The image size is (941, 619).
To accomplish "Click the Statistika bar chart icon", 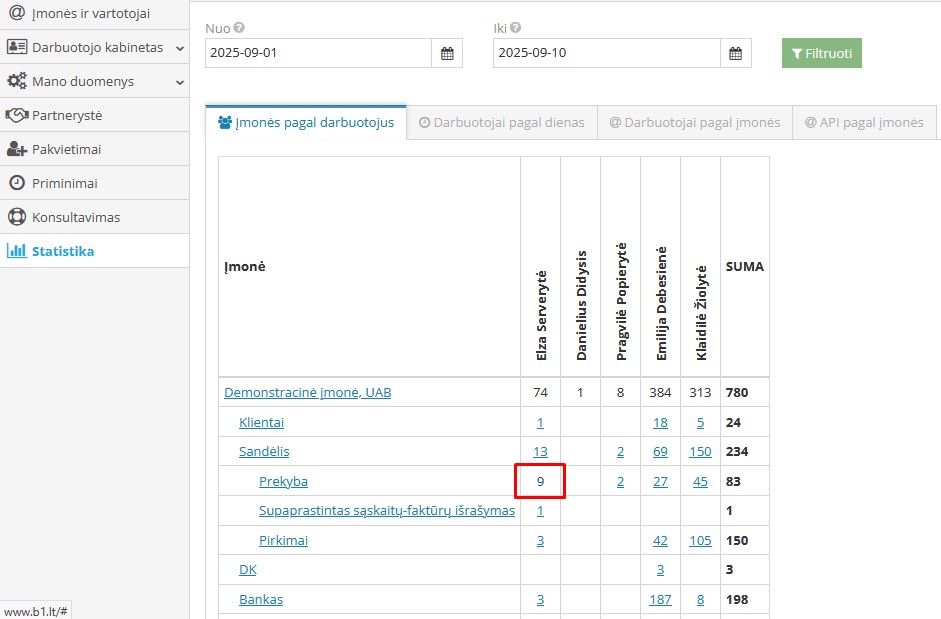I will [x=16, y=251].
